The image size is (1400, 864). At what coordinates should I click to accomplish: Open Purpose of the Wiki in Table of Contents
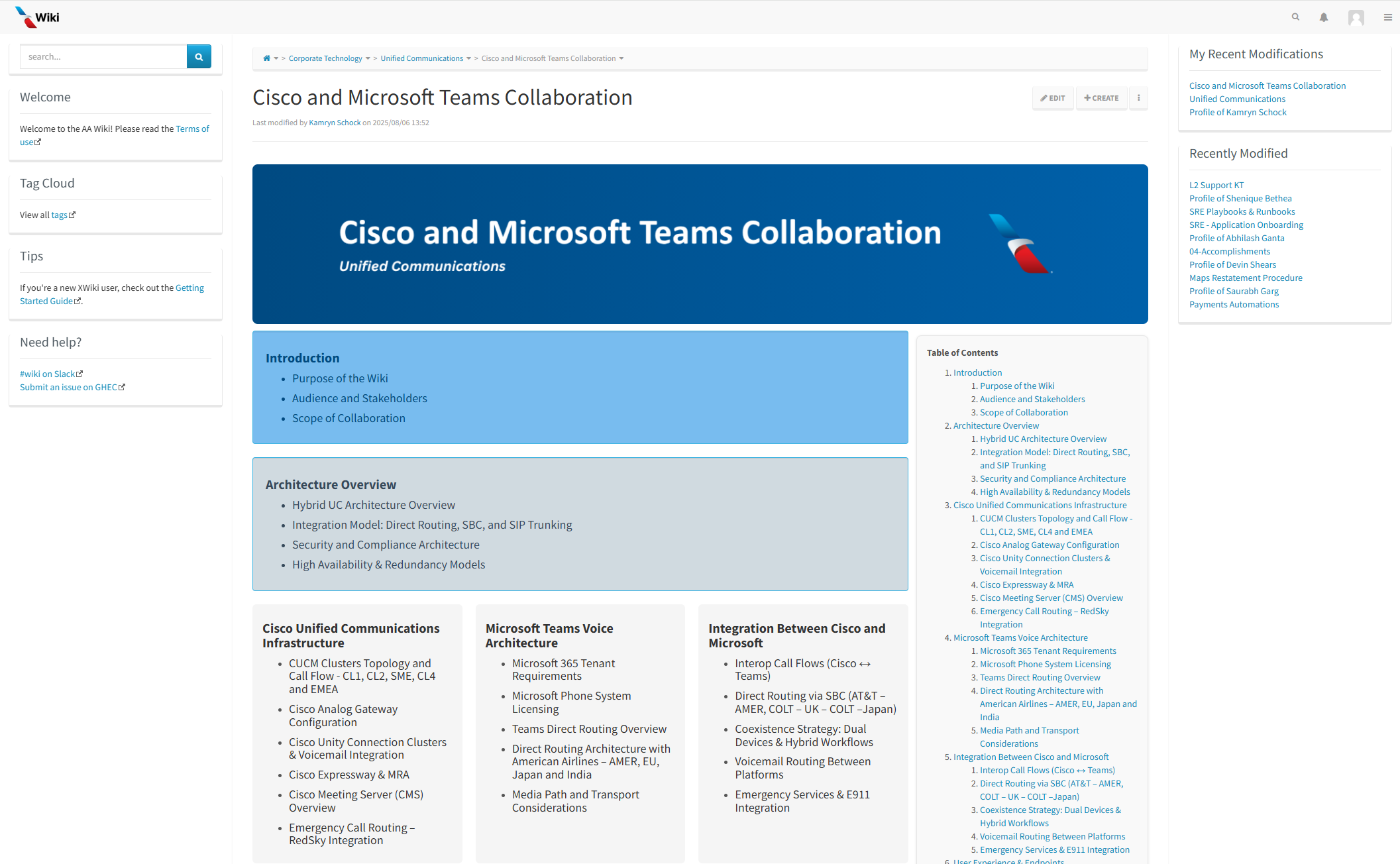pos(1016,386)
